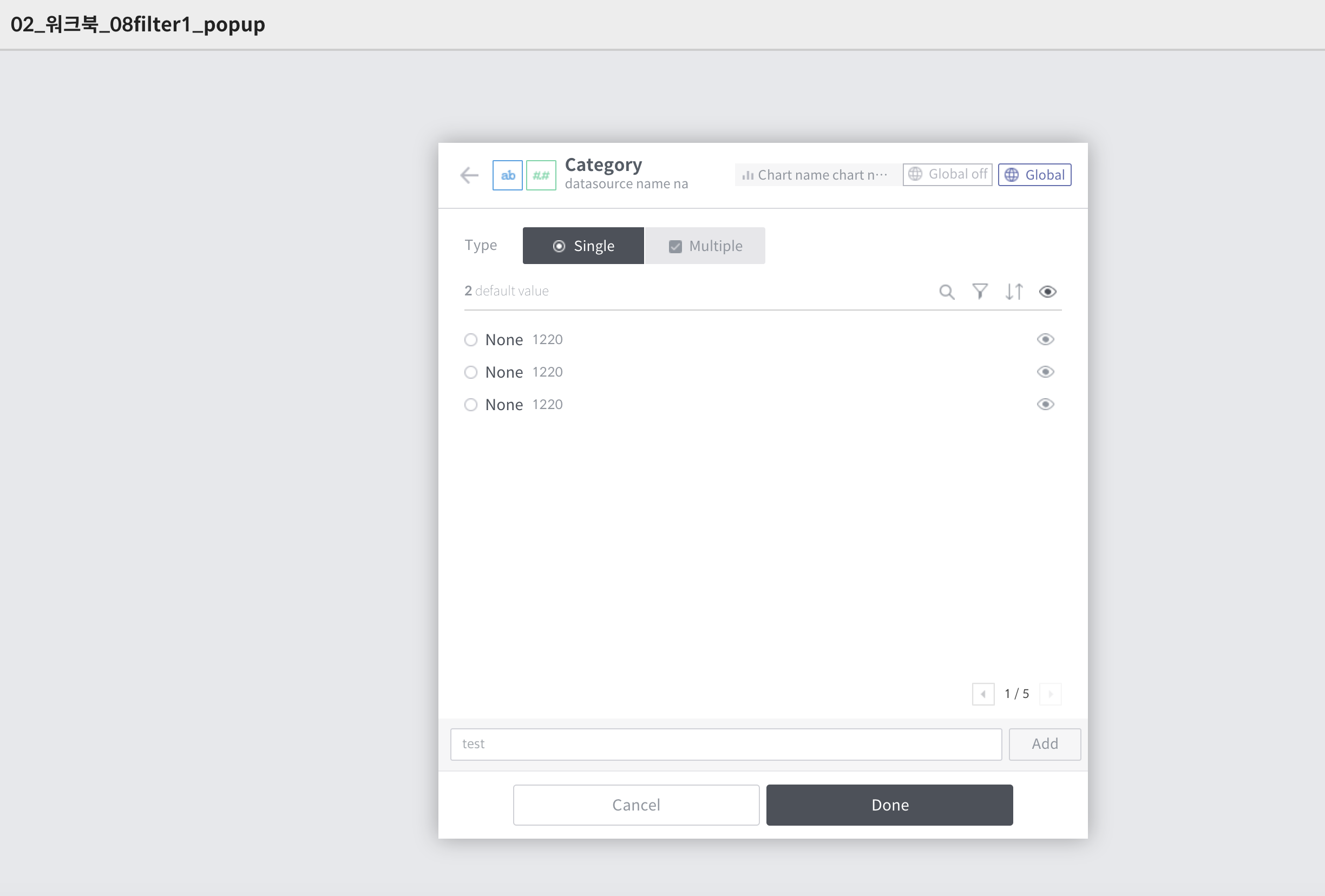The image size is (1325, 896).
Task: Click the '1 / 5' page indicator
Action: coord(1016,694)
